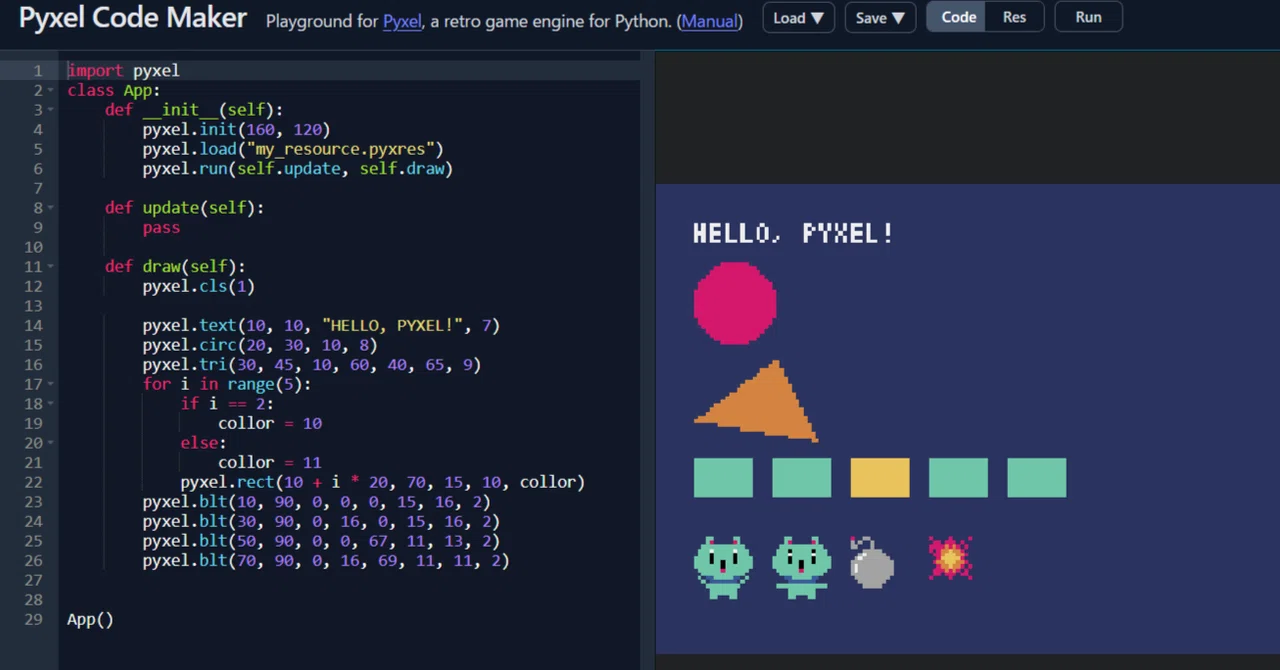The height and width of the screenshot is (670, 1280).
Task: Open the Load dropdown menu
Action: [798, 17]
